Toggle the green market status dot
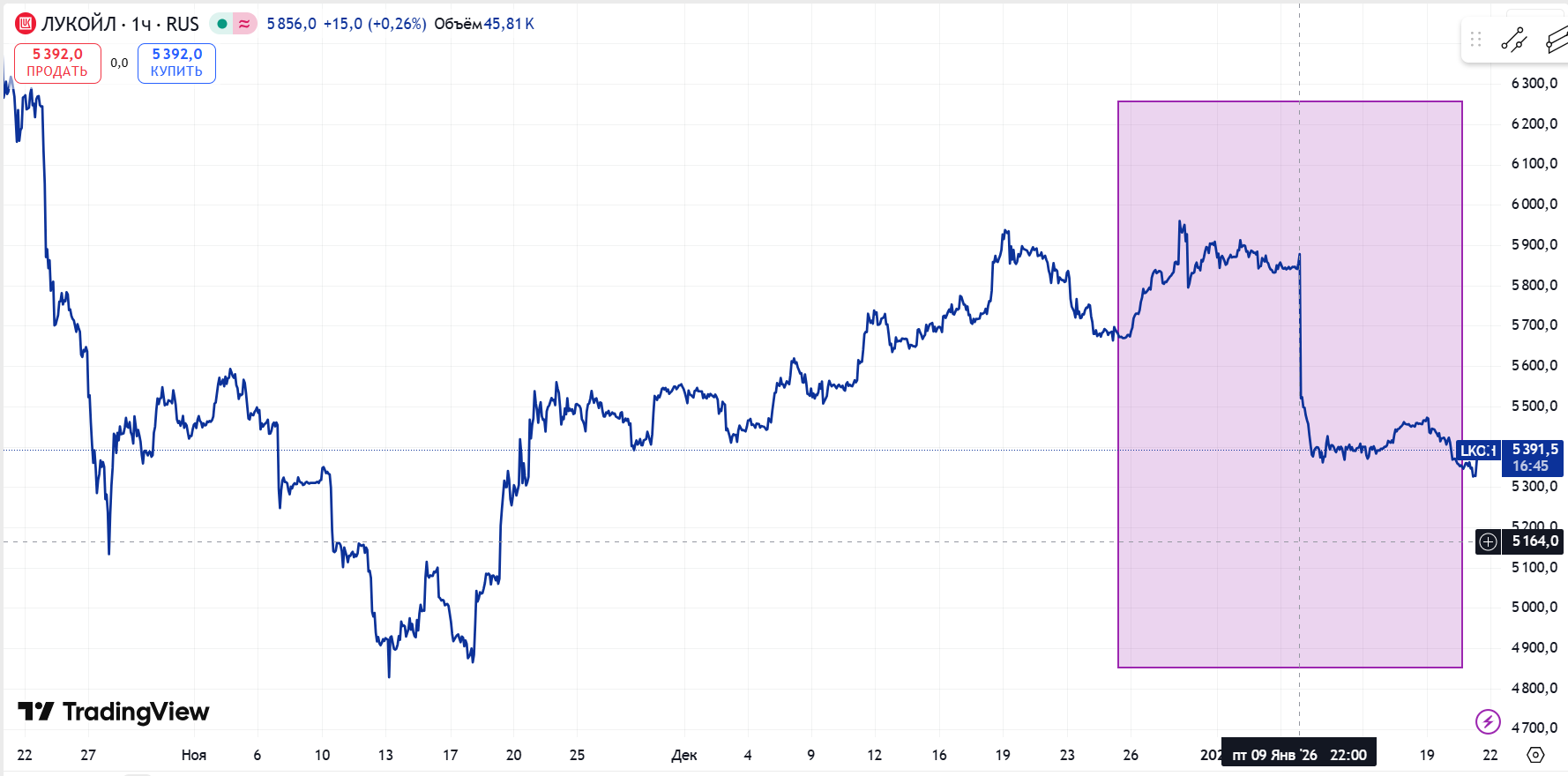 tap(222, 24)
